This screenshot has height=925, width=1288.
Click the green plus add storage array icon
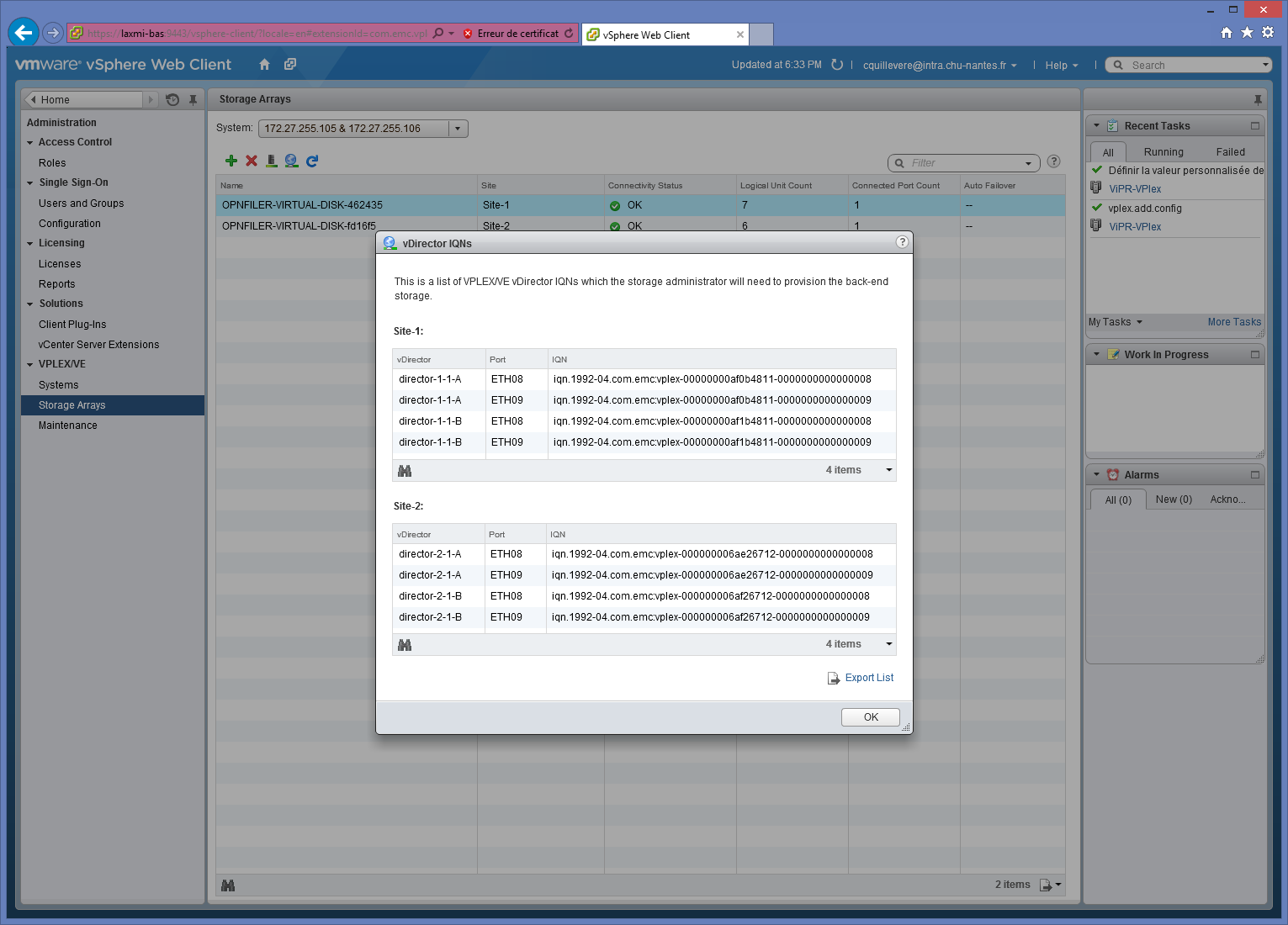pos(231,161)
